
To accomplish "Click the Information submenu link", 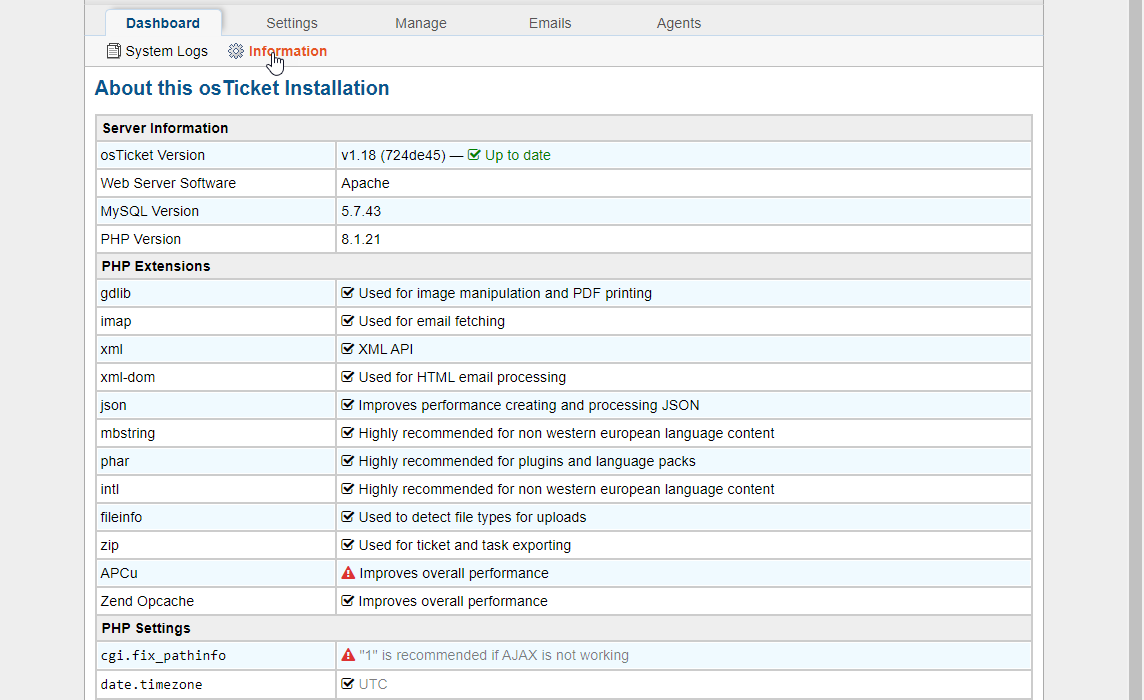I will tap(288, 51).
